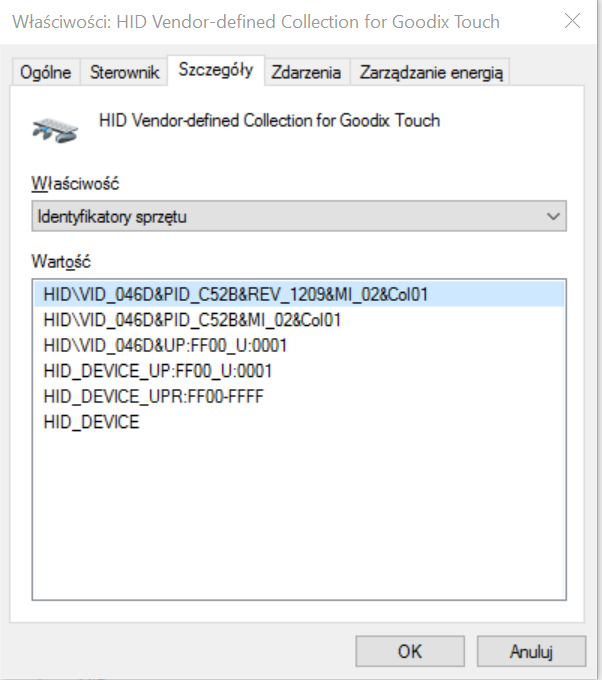Select HID_DEVICE_UP:FF00_U:0001 entry
Viewport: 602px width, 680px height.
158,371
